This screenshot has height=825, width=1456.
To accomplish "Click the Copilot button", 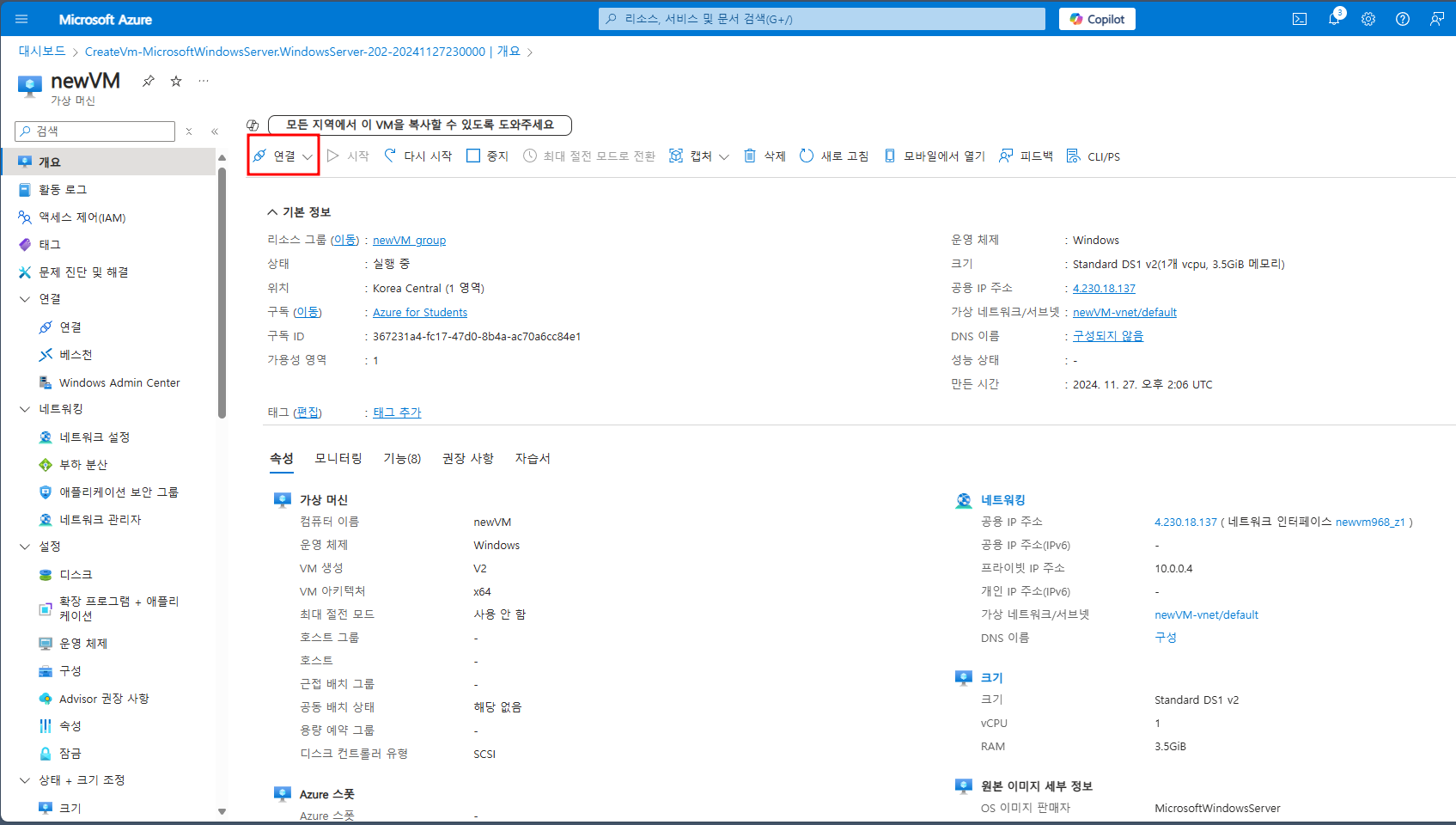I will tap(1097, 19).
